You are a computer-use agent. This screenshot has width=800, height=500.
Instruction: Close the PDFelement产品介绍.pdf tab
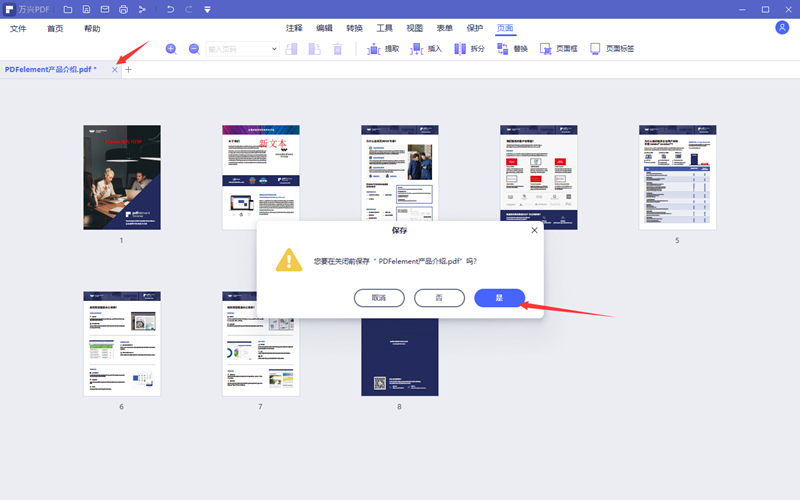(x=115, y=69)
